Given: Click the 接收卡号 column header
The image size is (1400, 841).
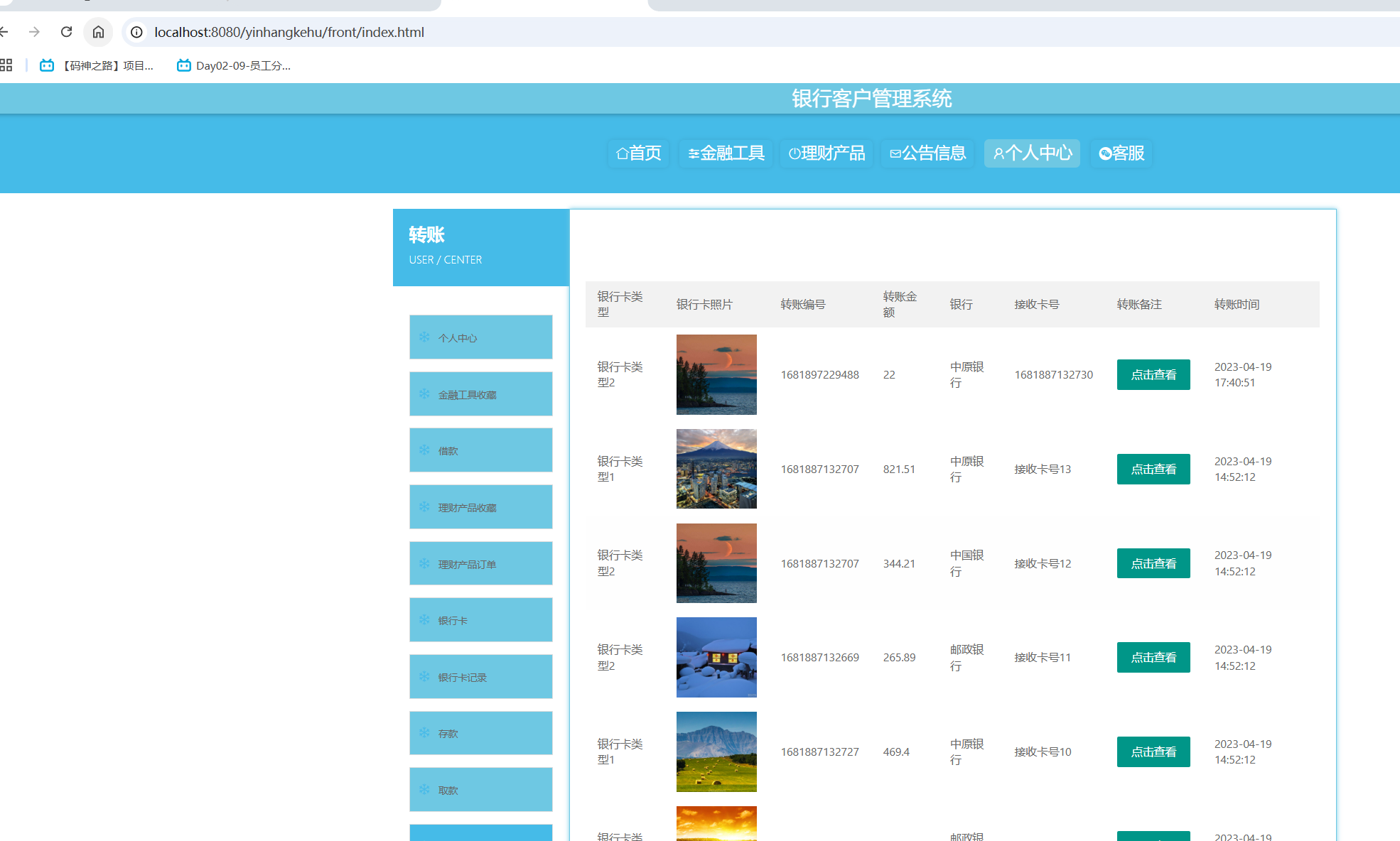Looking at the screenshot, I should [x=1037, y=304].
